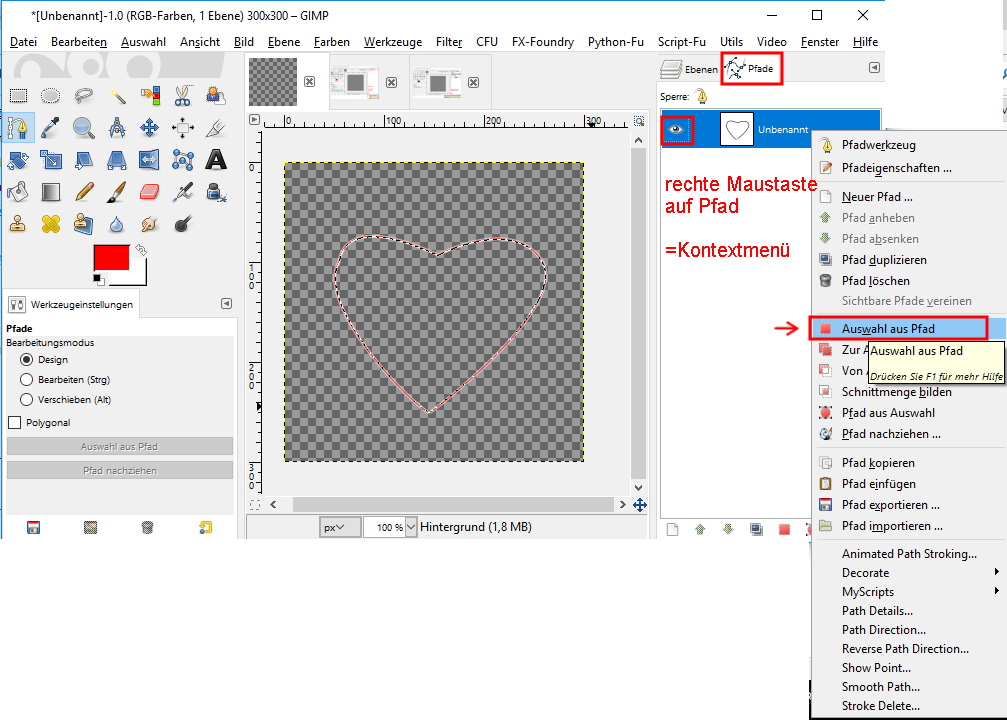Select the Select by Color tool

tap(150, 96)
